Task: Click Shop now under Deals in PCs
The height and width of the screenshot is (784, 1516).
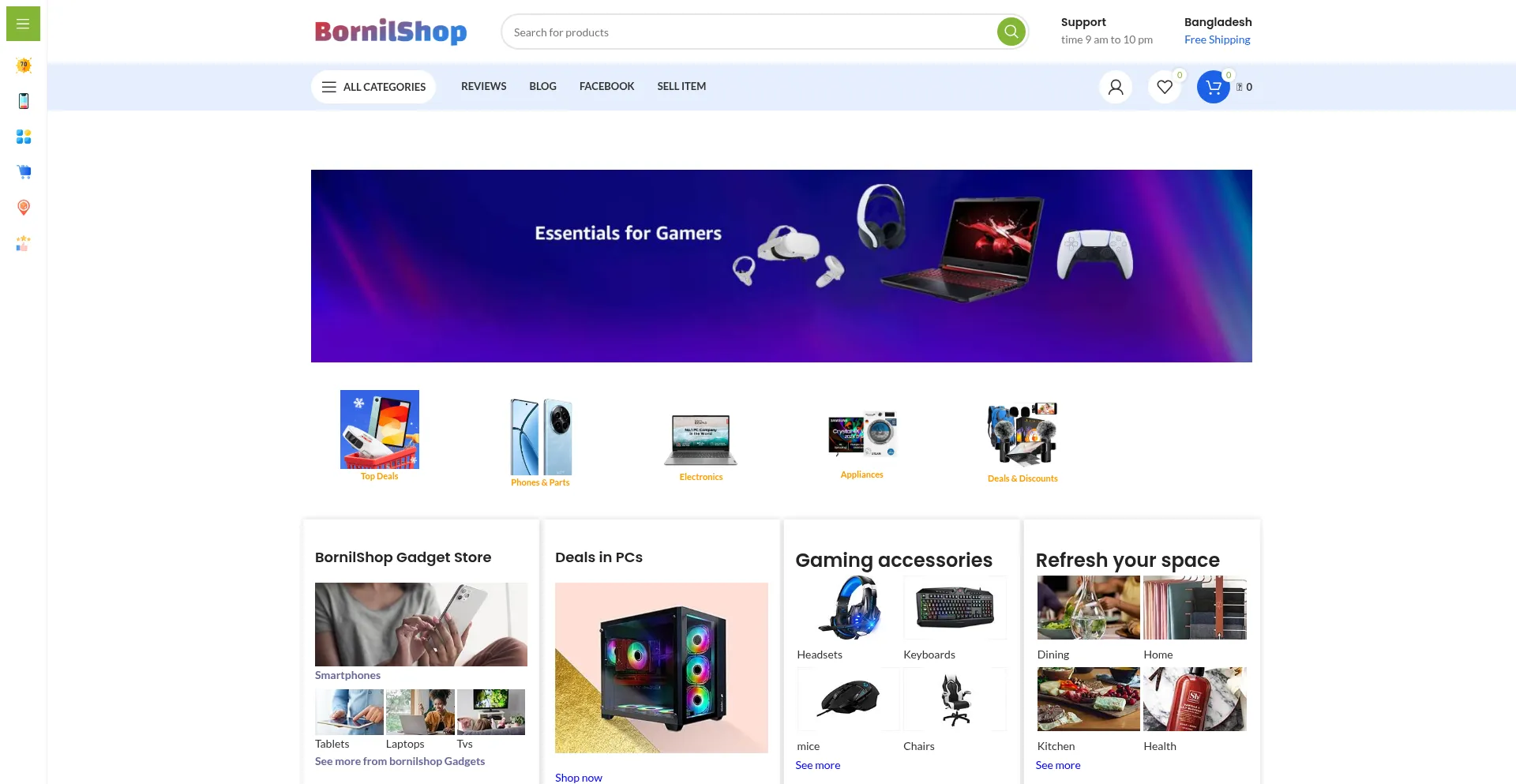Action: click(578, 777)
